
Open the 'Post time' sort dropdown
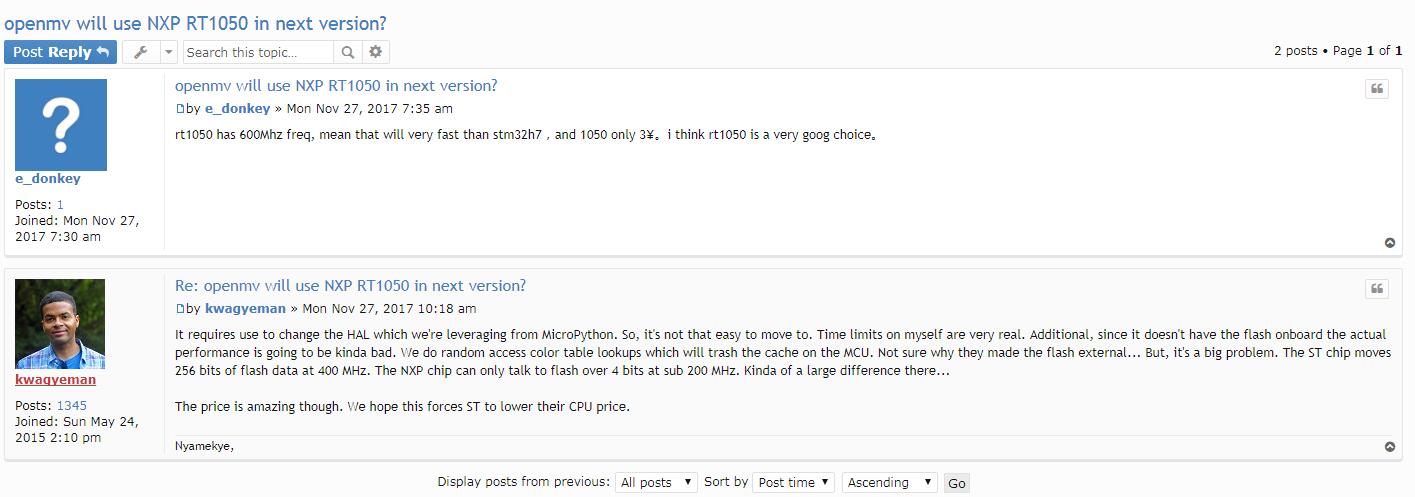(794, 482)
